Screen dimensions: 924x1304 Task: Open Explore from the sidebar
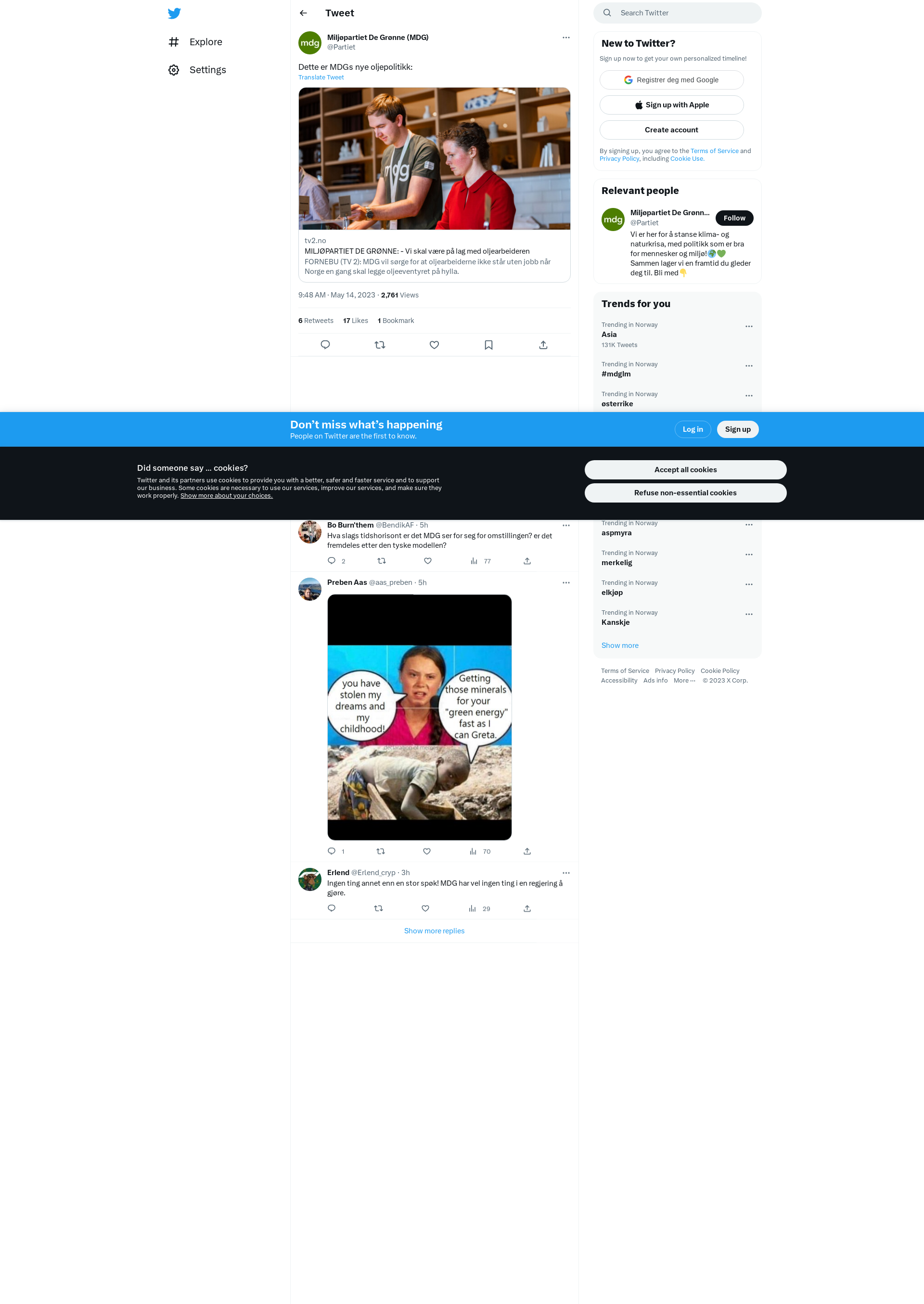click(195, 42)
